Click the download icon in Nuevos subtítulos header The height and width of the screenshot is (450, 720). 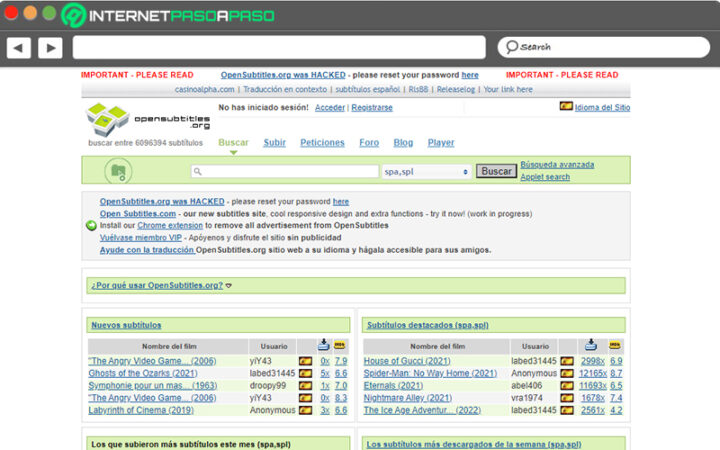click(x=323, y=345)
